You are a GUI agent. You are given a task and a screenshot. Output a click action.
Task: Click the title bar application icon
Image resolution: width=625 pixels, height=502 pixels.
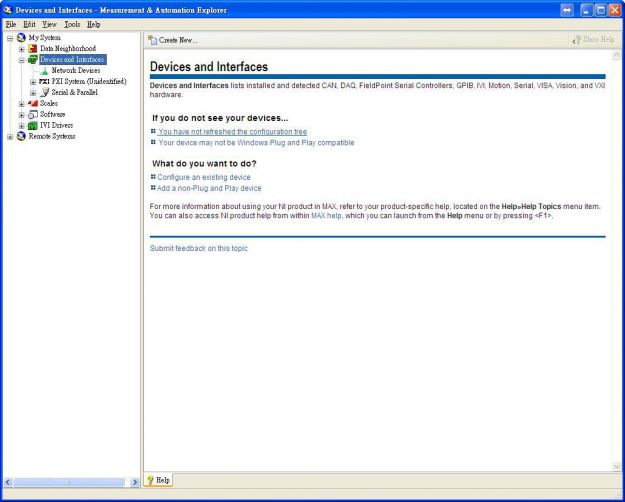click(x=8, y=10)
